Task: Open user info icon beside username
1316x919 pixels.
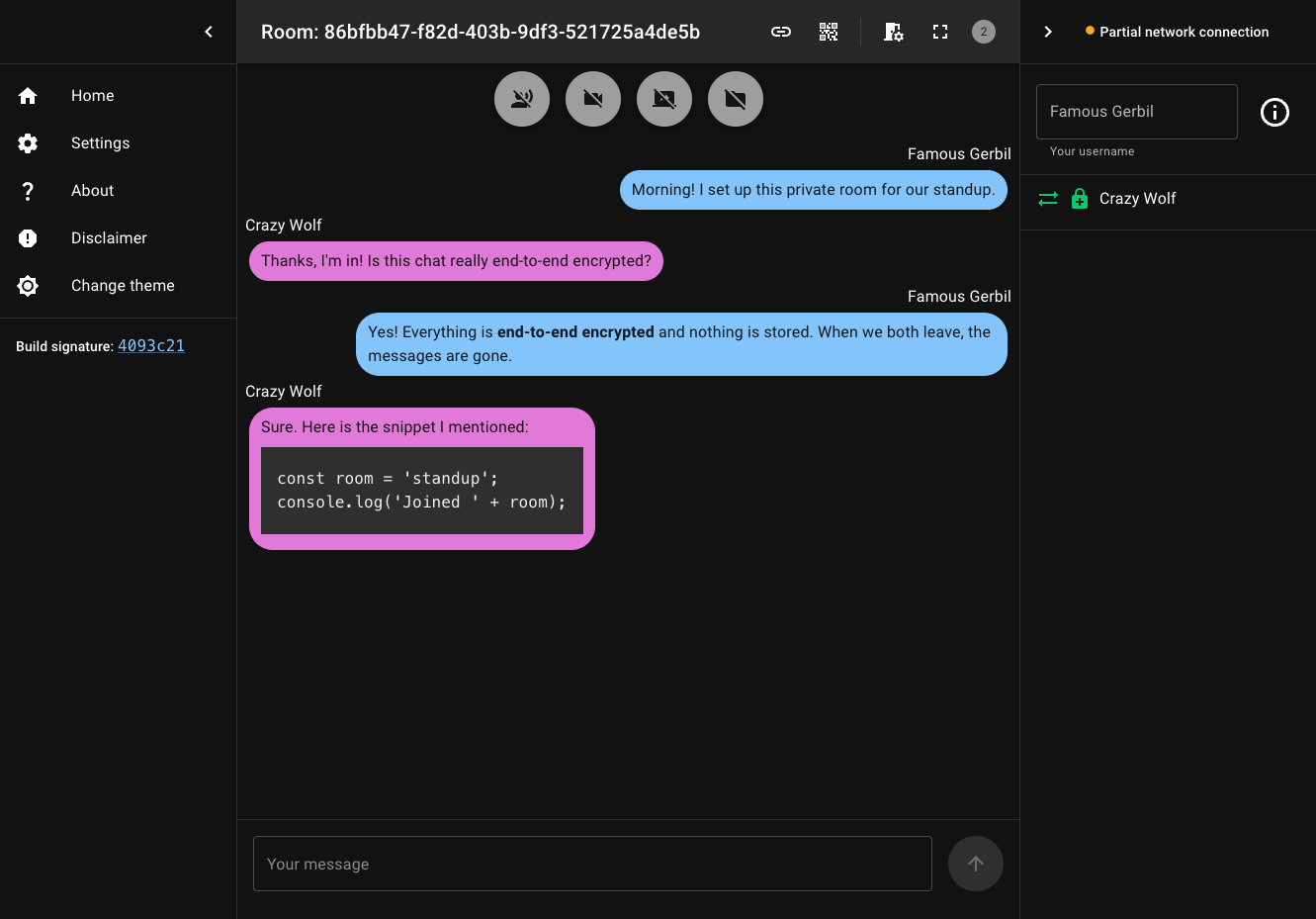Action: click(1274, 112)
